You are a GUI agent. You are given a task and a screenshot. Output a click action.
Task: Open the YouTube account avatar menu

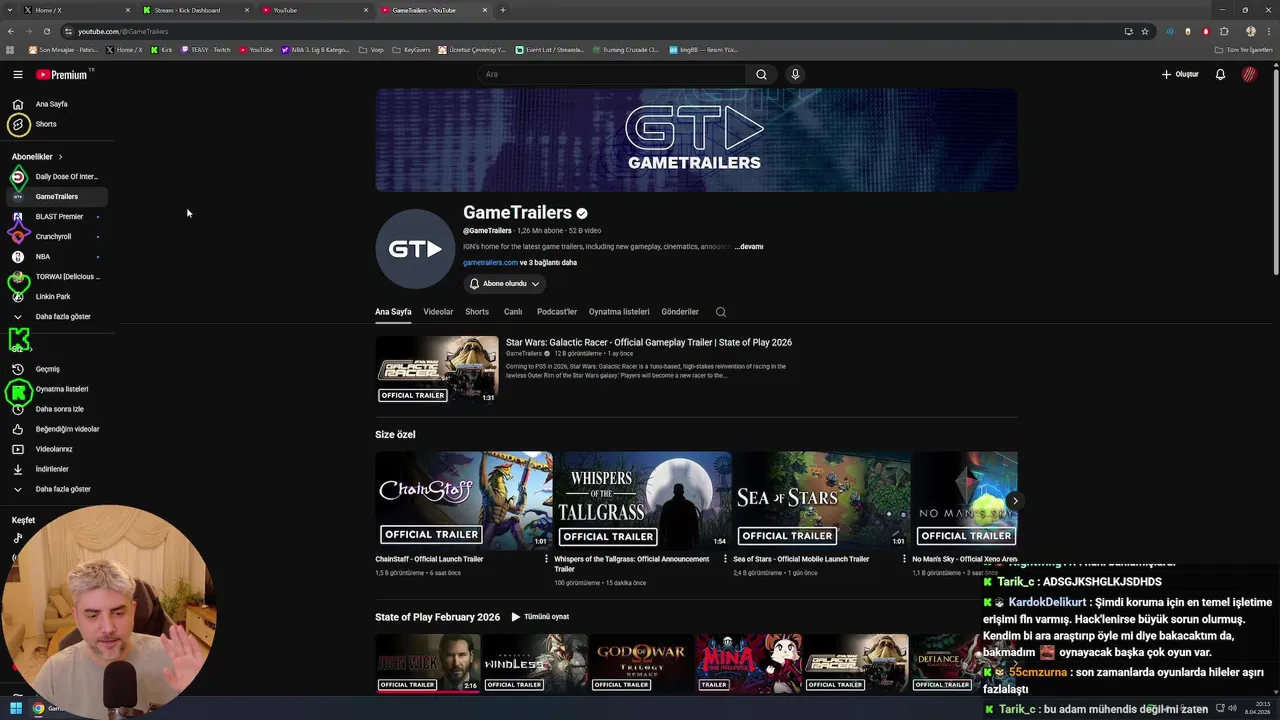[x=1249, y=74]
